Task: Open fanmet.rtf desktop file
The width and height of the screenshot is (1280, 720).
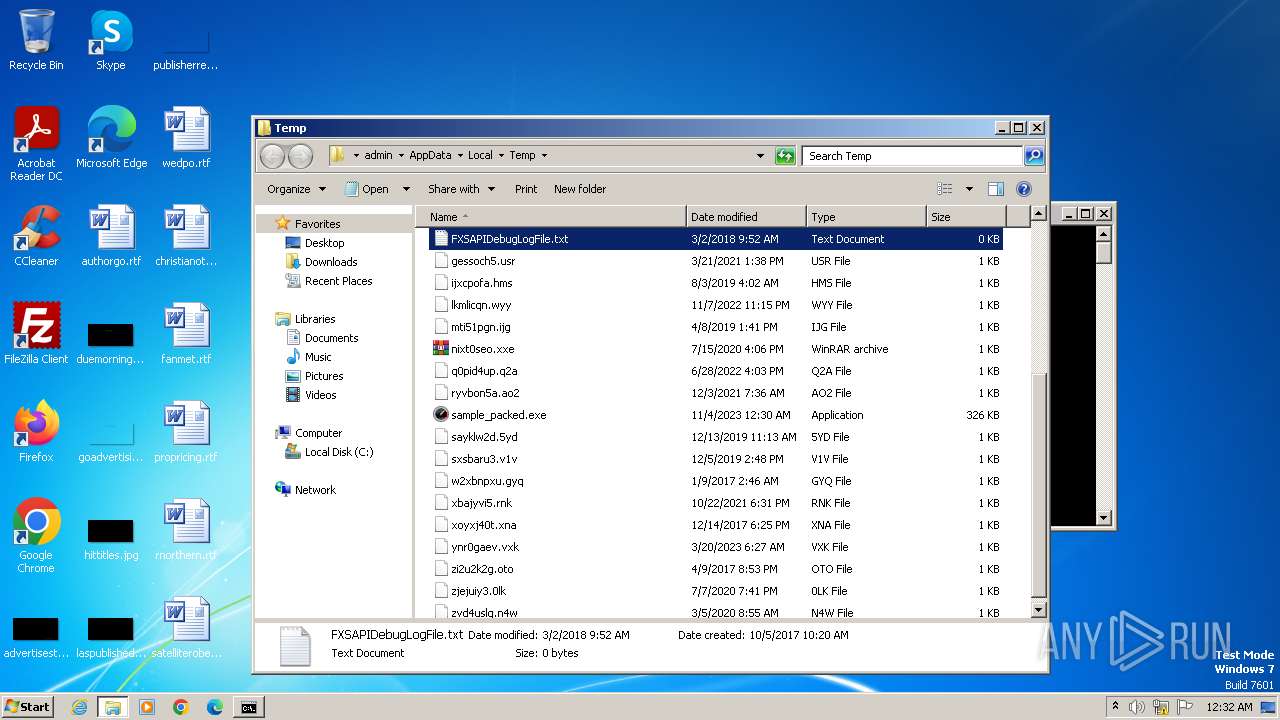Action: (x=186, y=334)
